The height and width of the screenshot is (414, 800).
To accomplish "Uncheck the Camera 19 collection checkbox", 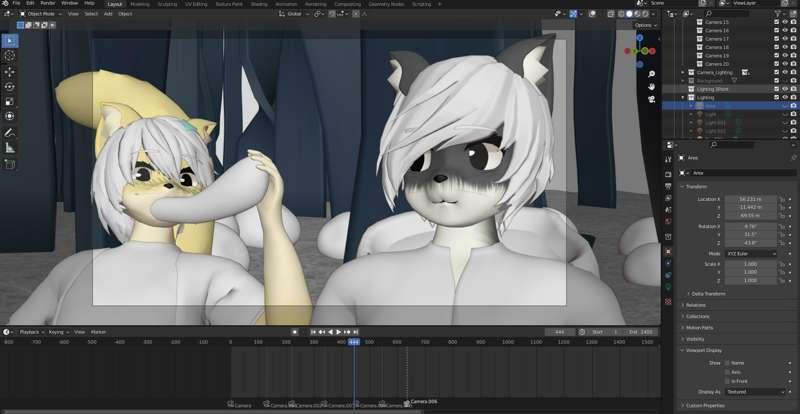I will tap(777, 56).
